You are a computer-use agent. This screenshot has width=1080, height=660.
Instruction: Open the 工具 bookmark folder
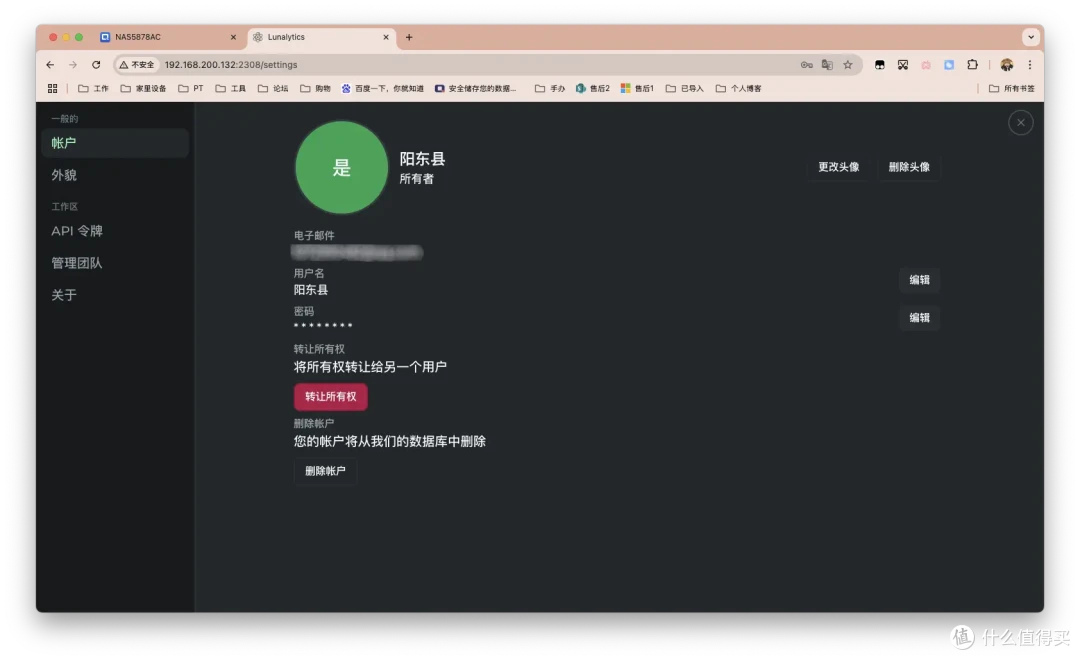(x=231, y=88)
